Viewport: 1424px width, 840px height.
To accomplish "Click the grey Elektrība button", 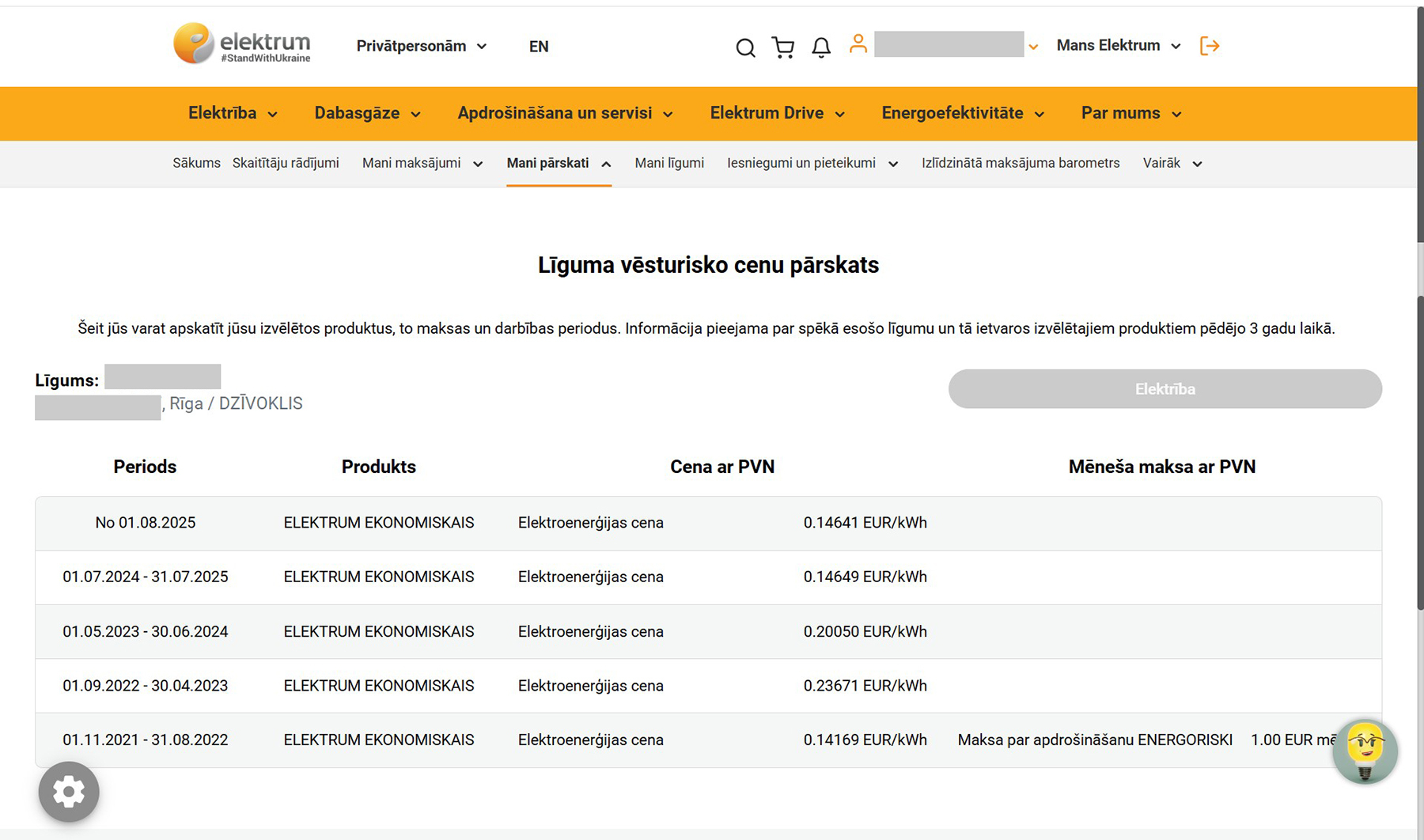I will [1165, 389].
